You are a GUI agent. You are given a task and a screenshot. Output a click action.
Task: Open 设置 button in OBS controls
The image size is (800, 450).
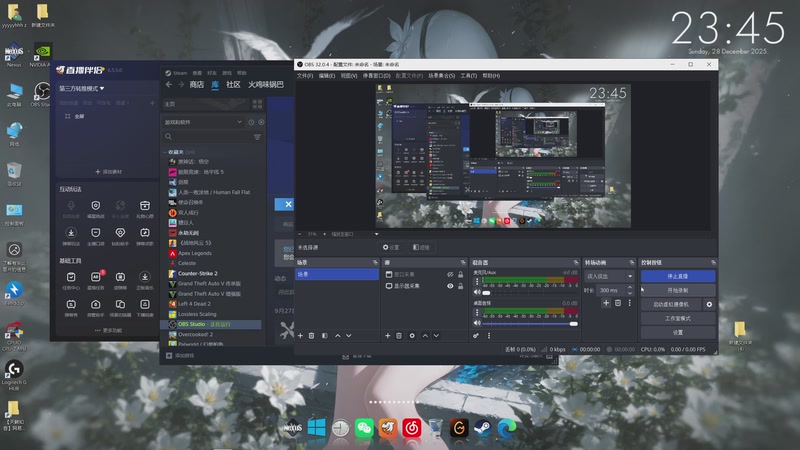tap(678, 332)
